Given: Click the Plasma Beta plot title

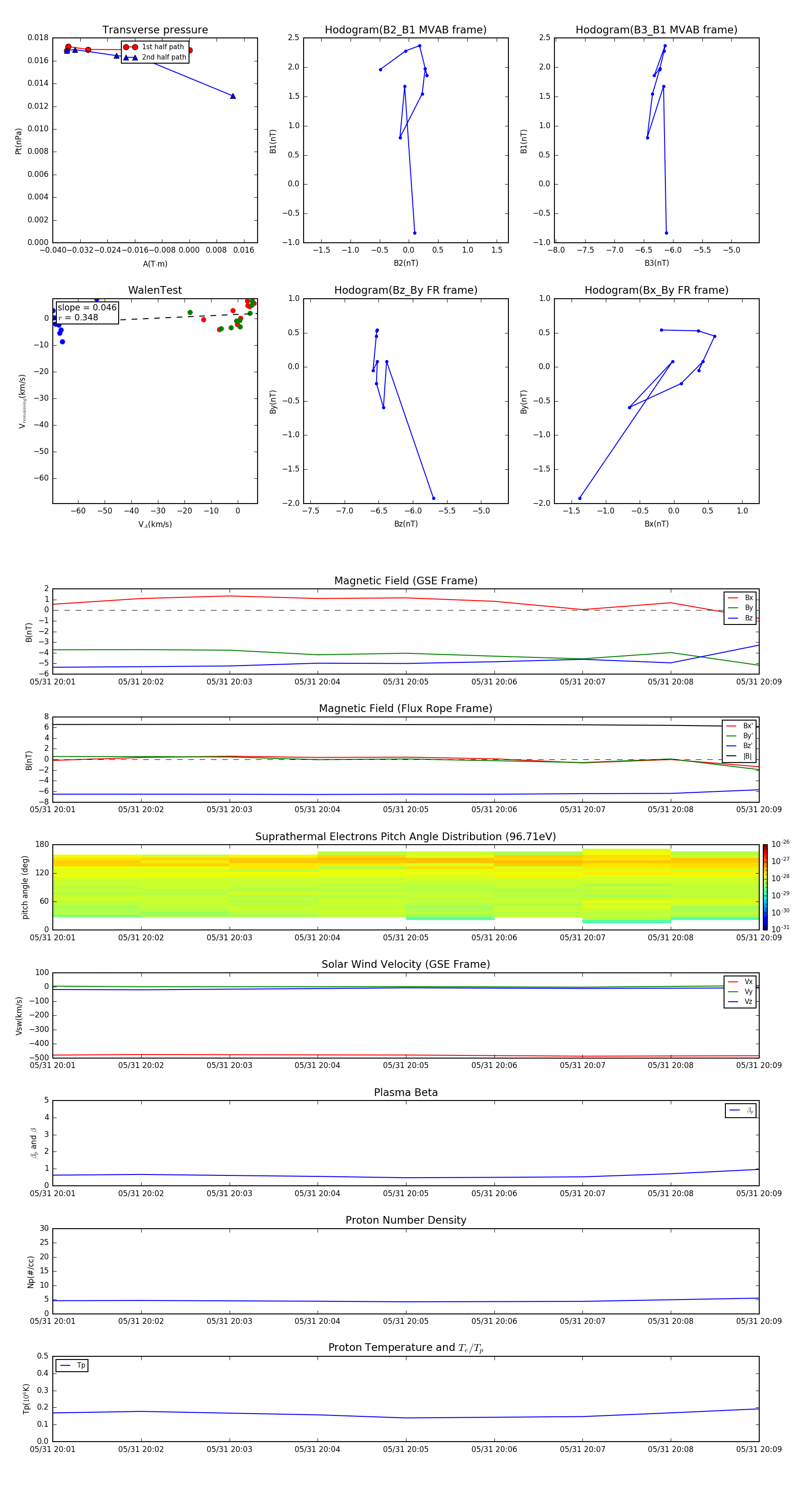Looking at the screenshot, I should point(406,1092).
